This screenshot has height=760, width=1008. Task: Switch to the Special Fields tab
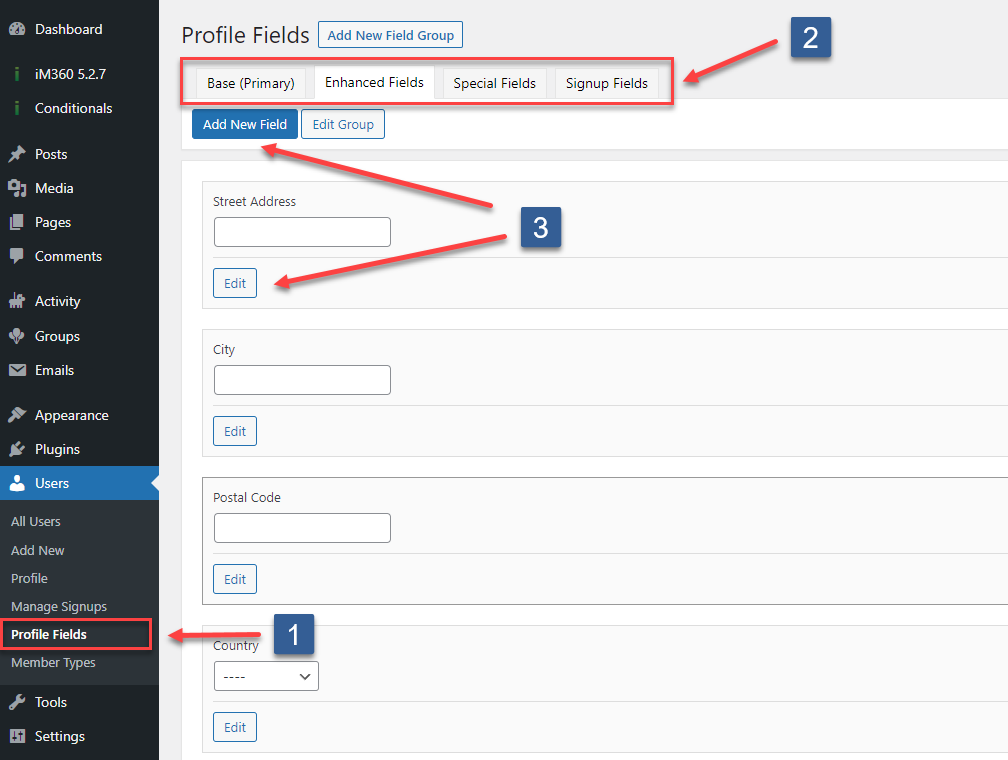coord(494,83)
